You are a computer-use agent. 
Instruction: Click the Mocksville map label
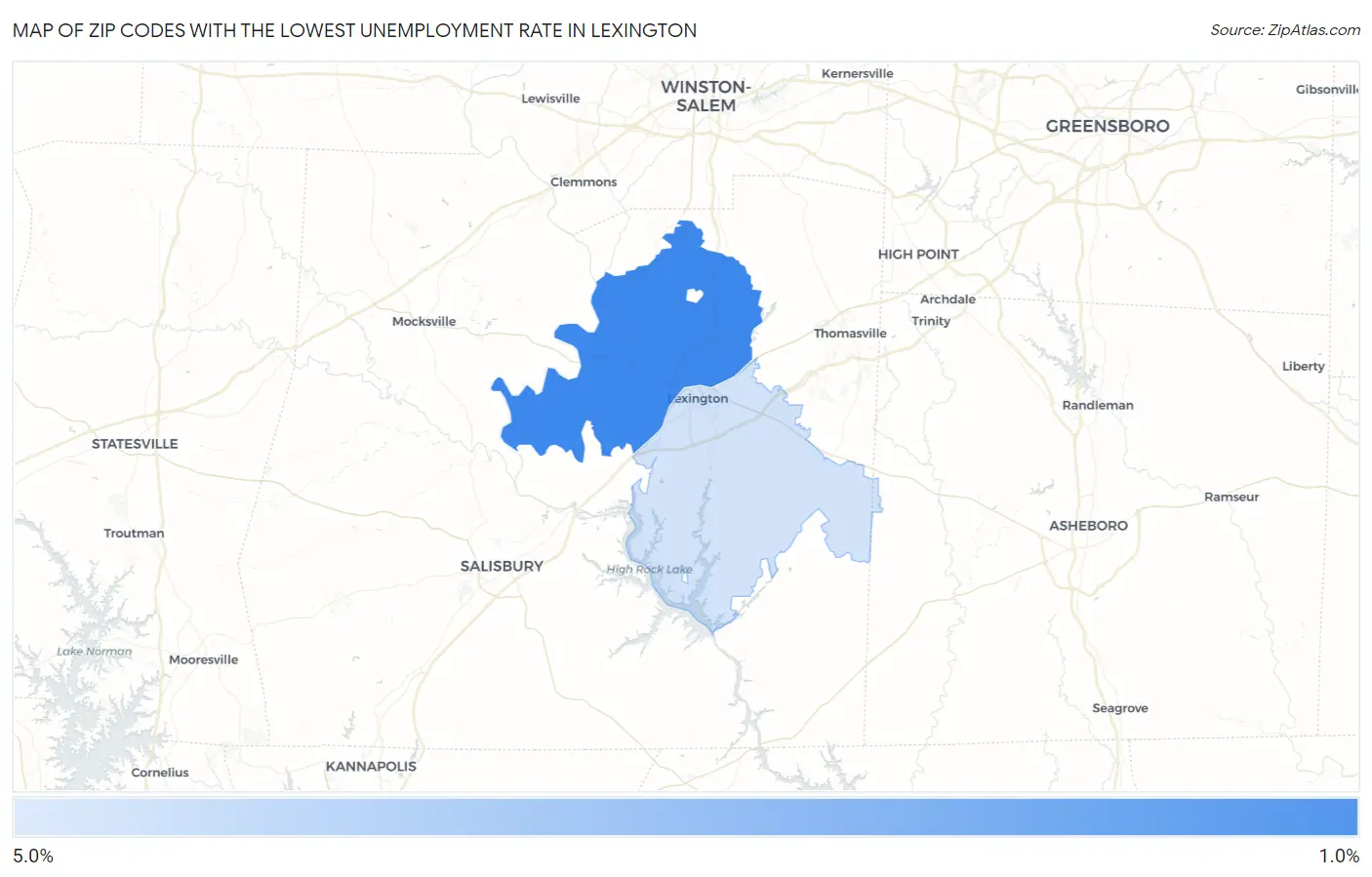[424, 321]
